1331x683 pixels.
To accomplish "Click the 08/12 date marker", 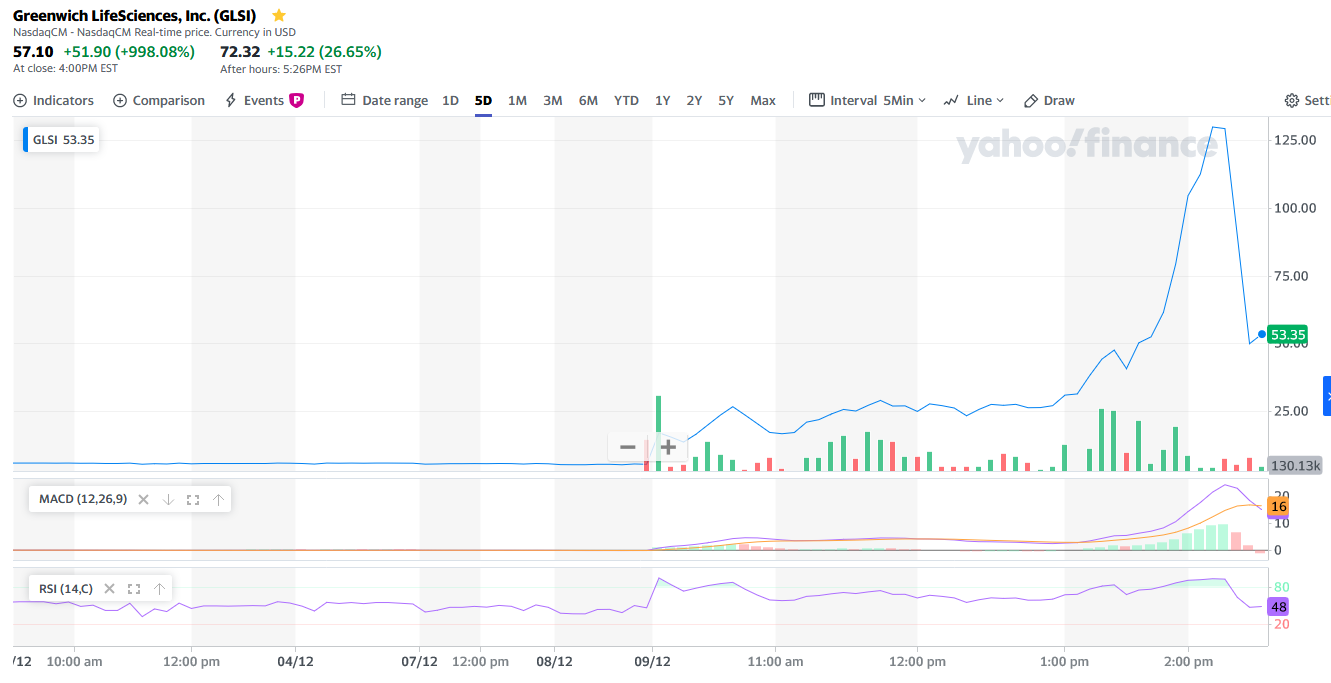I will tap(555, 662).
